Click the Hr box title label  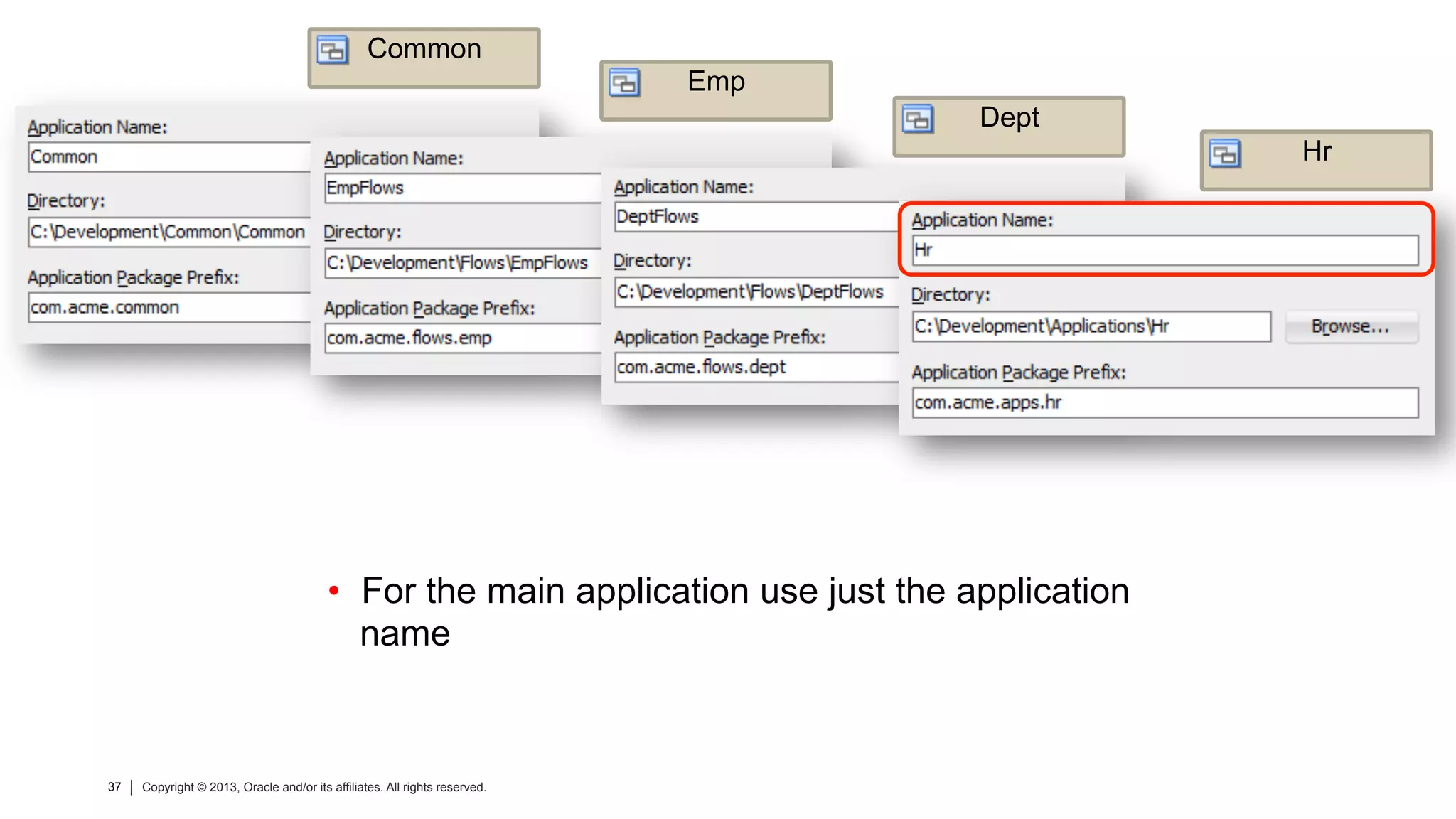point(1317,151)
